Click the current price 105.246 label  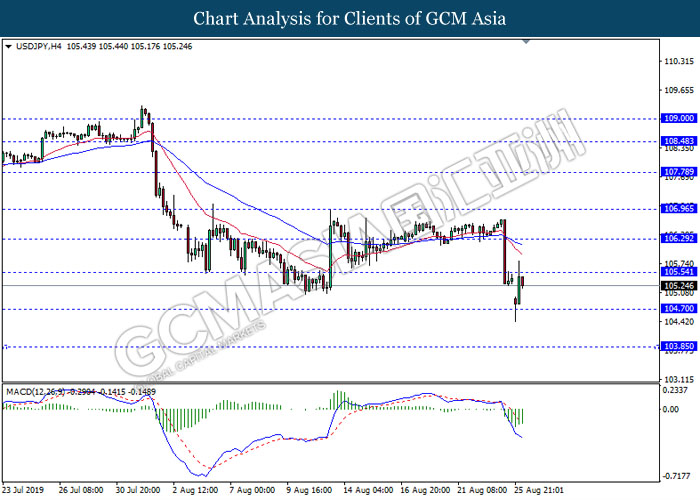(679, 286)
